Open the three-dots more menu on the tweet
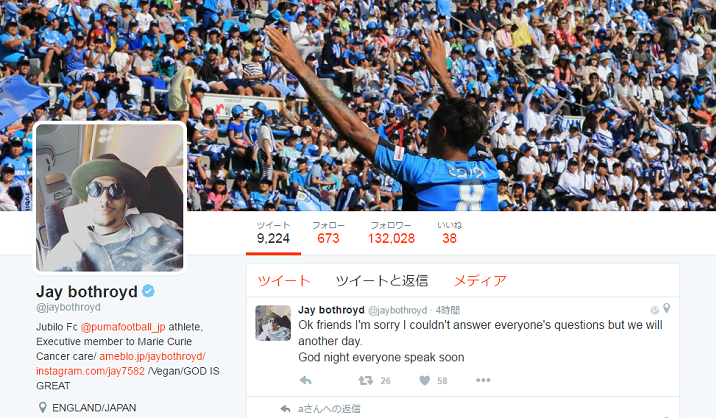The width and height of the screenshot is (716, 418). [483, 380]
